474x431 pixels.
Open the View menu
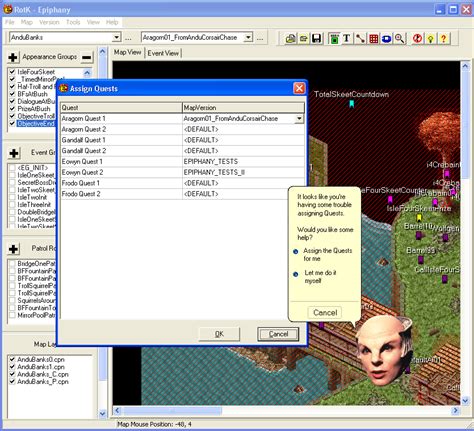[93, 22]
